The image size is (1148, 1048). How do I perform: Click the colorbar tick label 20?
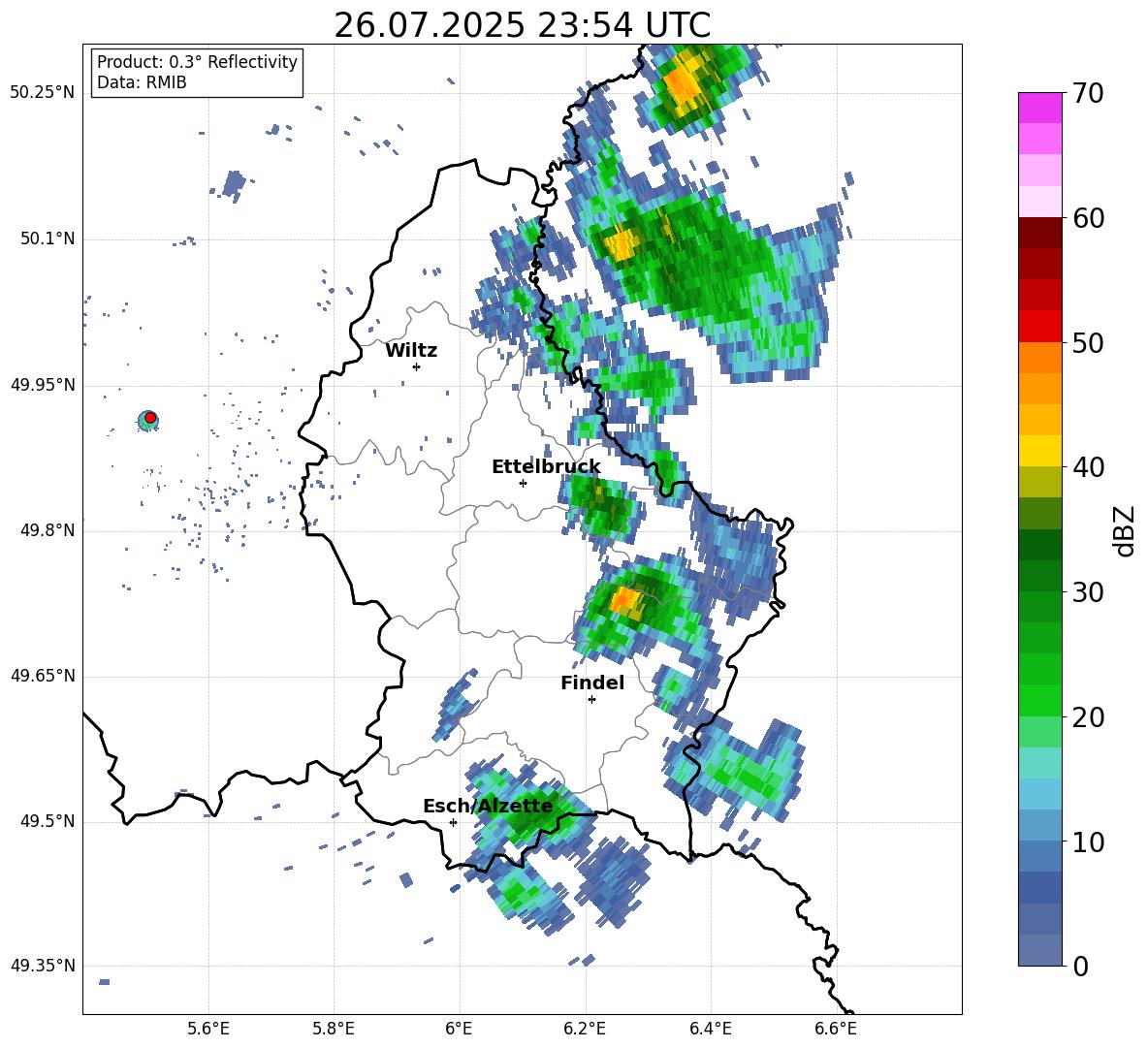click(1089, 716)
